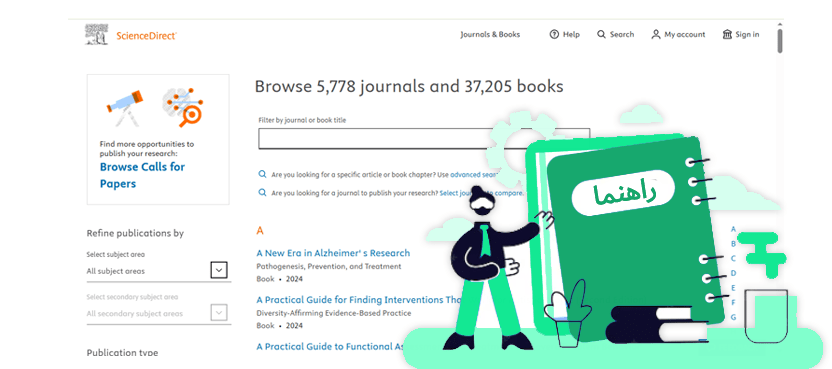Jump to letter A in alphabet index
Viewport: 832px width, 369px height.
pyautogui.click(x=733, y=229)
